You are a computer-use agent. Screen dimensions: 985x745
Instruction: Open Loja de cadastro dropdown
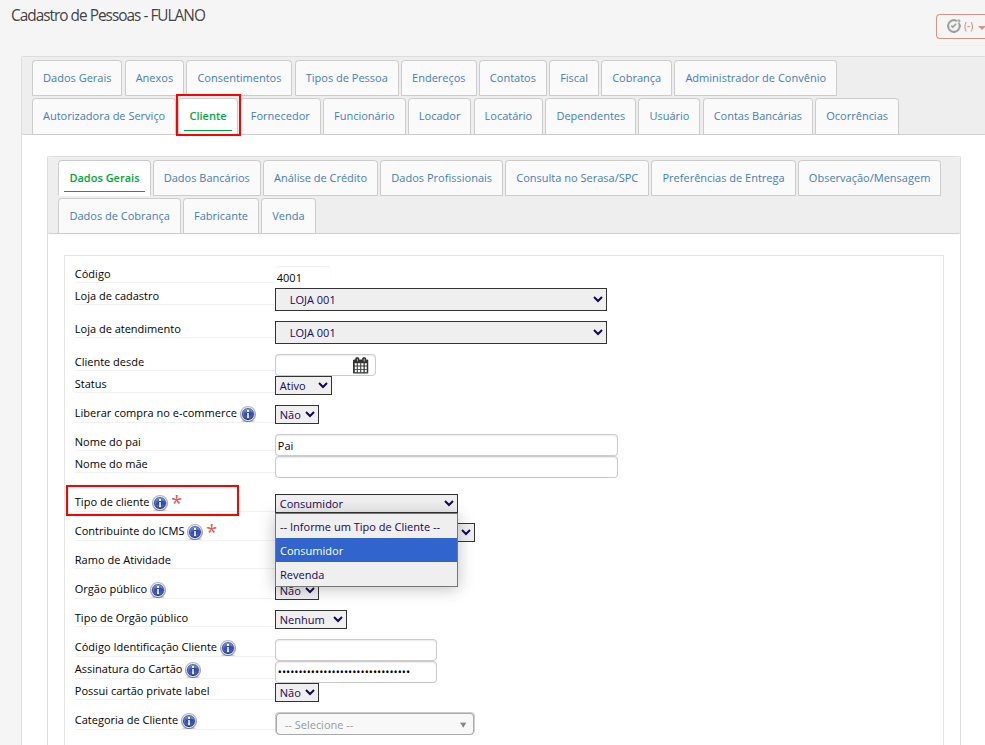point(441,300)
